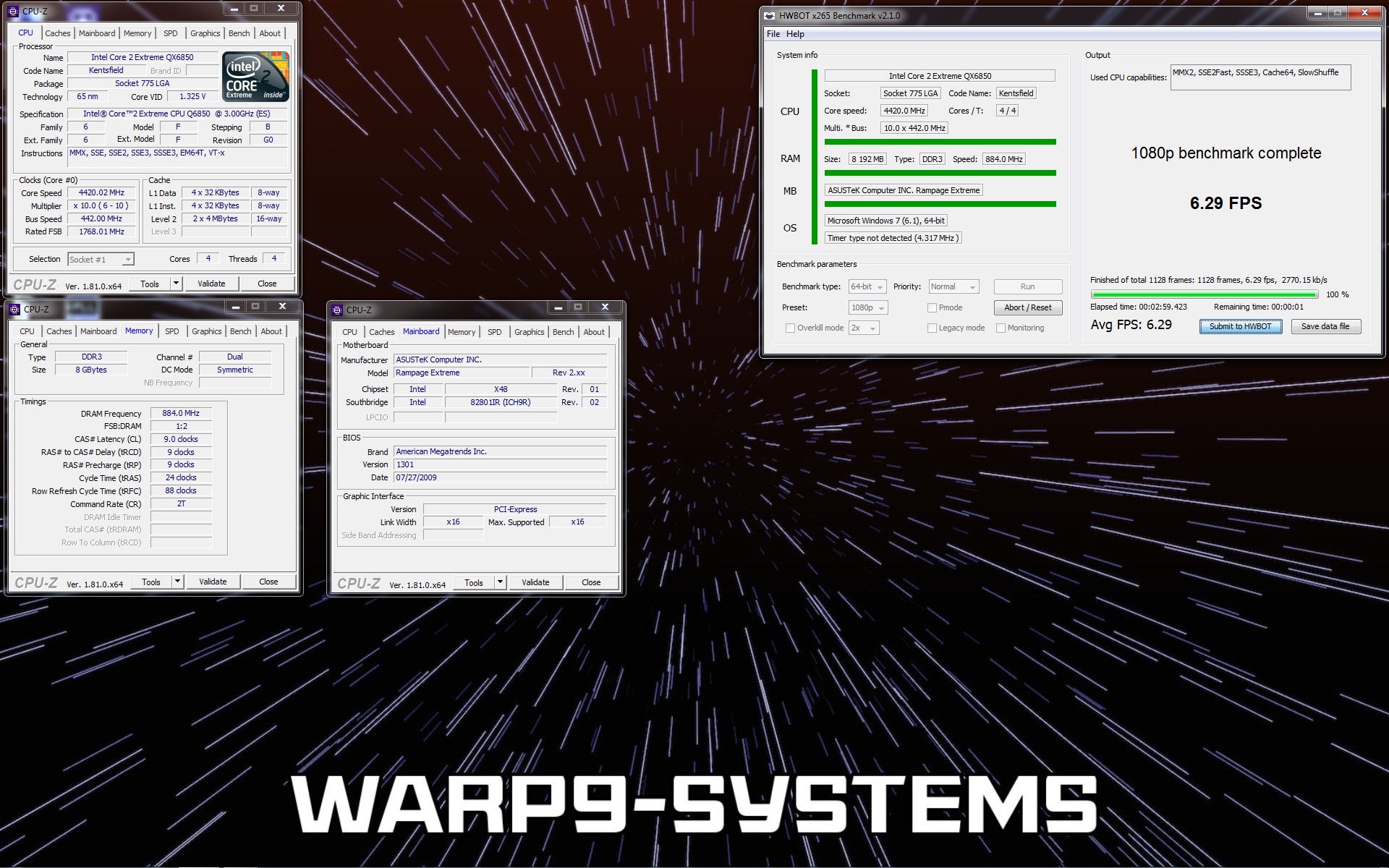The image size is (1389, 868).
Task: Minimize the HWBOT x265 Benchmark window
Action: pos(1317,12)
